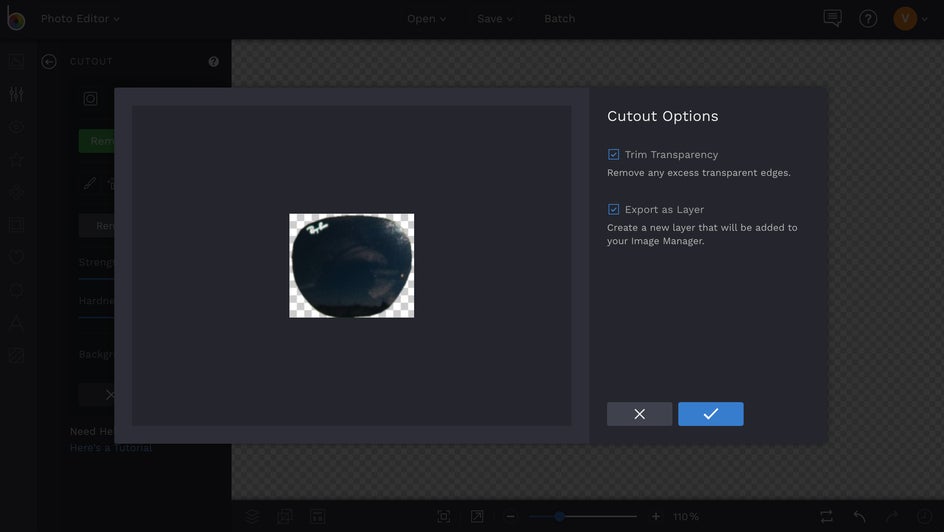Go back from the Cutout panel

click(49, 61)
